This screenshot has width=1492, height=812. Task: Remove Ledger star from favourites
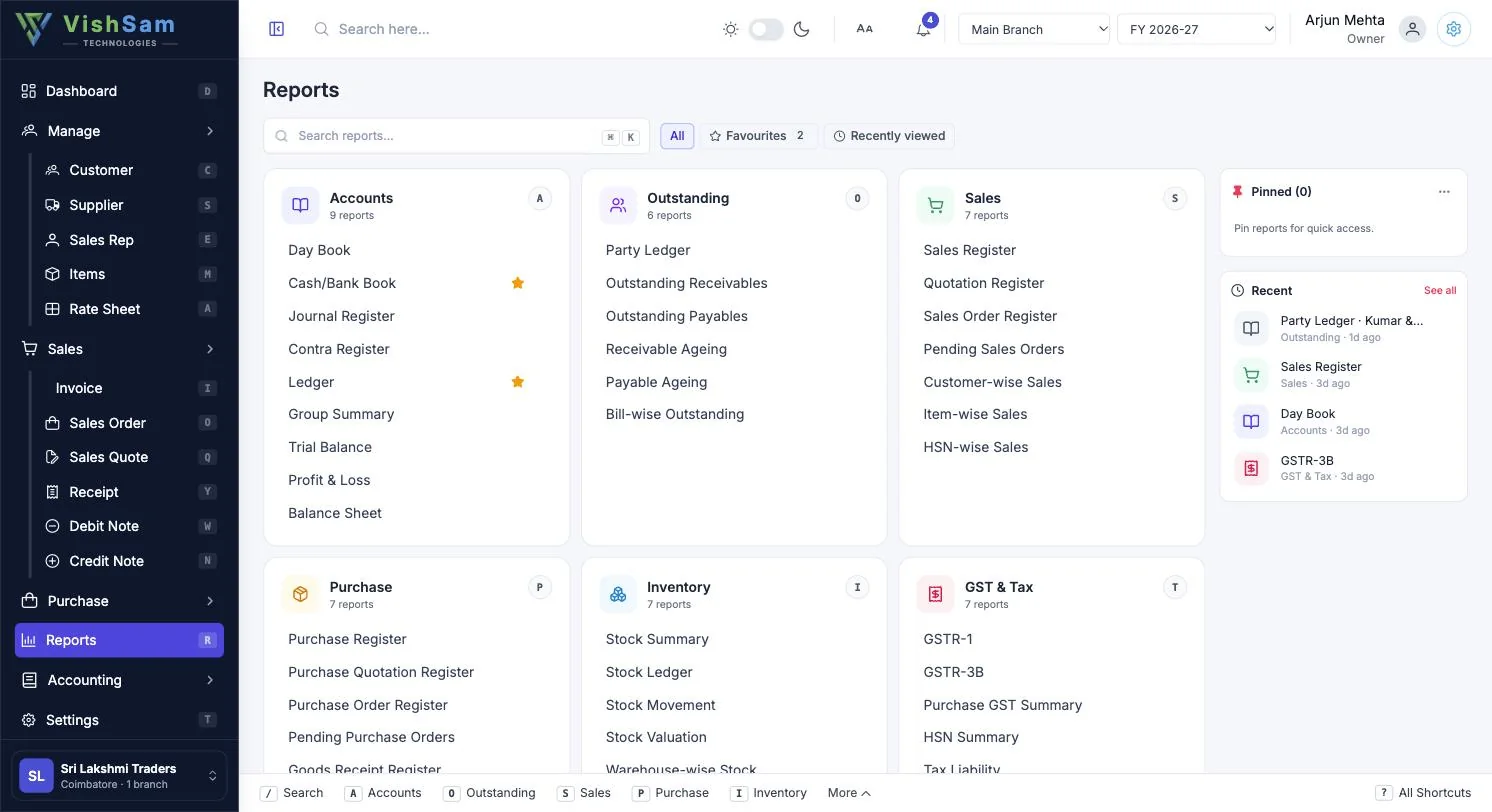pos(518,382)
